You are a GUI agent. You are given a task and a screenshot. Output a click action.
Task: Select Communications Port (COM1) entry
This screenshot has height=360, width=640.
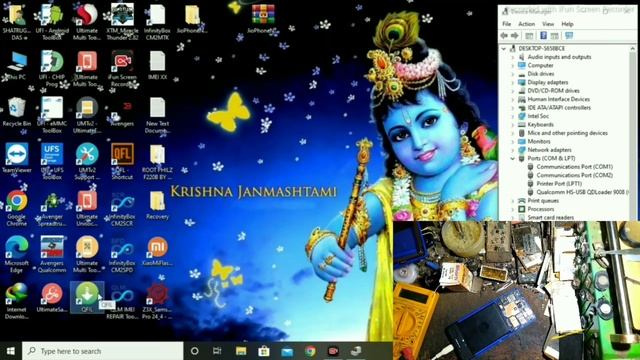(x=570, y=167)
